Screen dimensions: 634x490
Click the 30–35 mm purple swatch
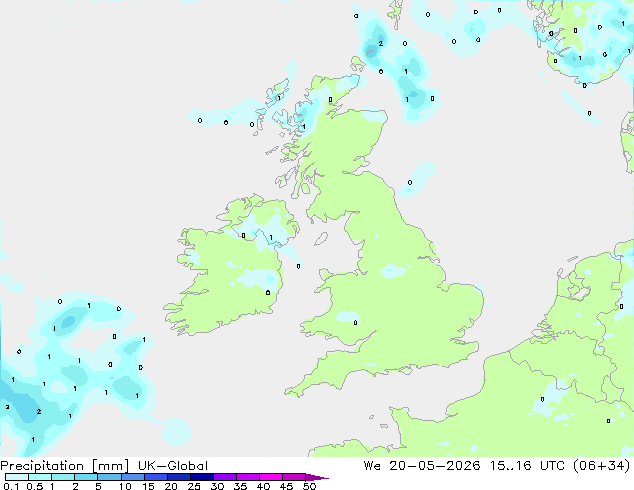(224, 477)
